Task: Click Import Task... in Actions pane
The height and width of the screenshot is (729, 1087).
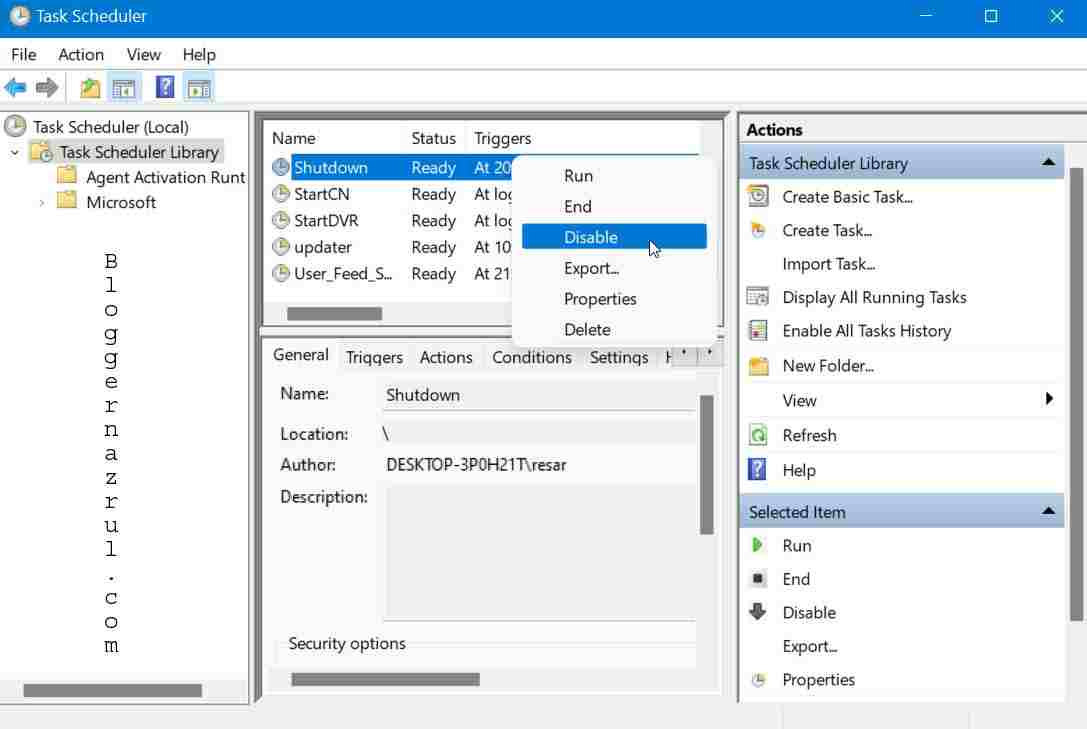Action: pos(828,264)
